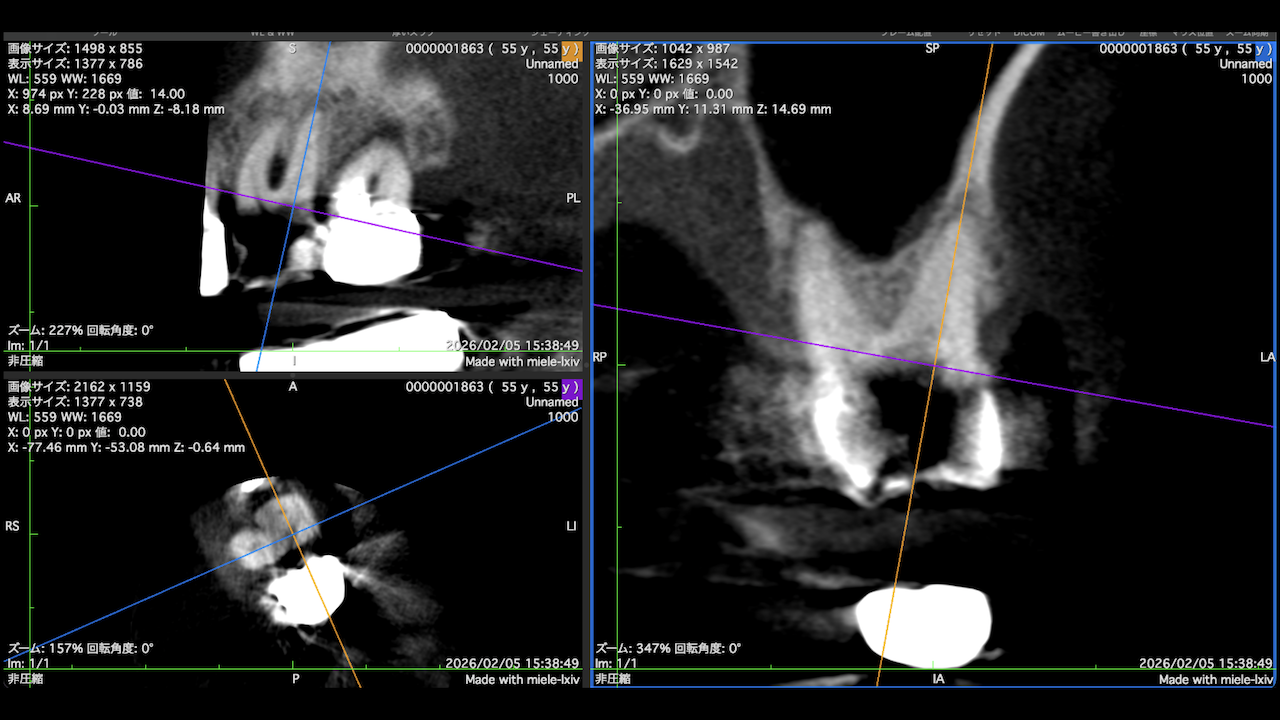Click the シェーディング shading toolbar item
Screen dimensions: 1280x720
click(x=559, y=33)
